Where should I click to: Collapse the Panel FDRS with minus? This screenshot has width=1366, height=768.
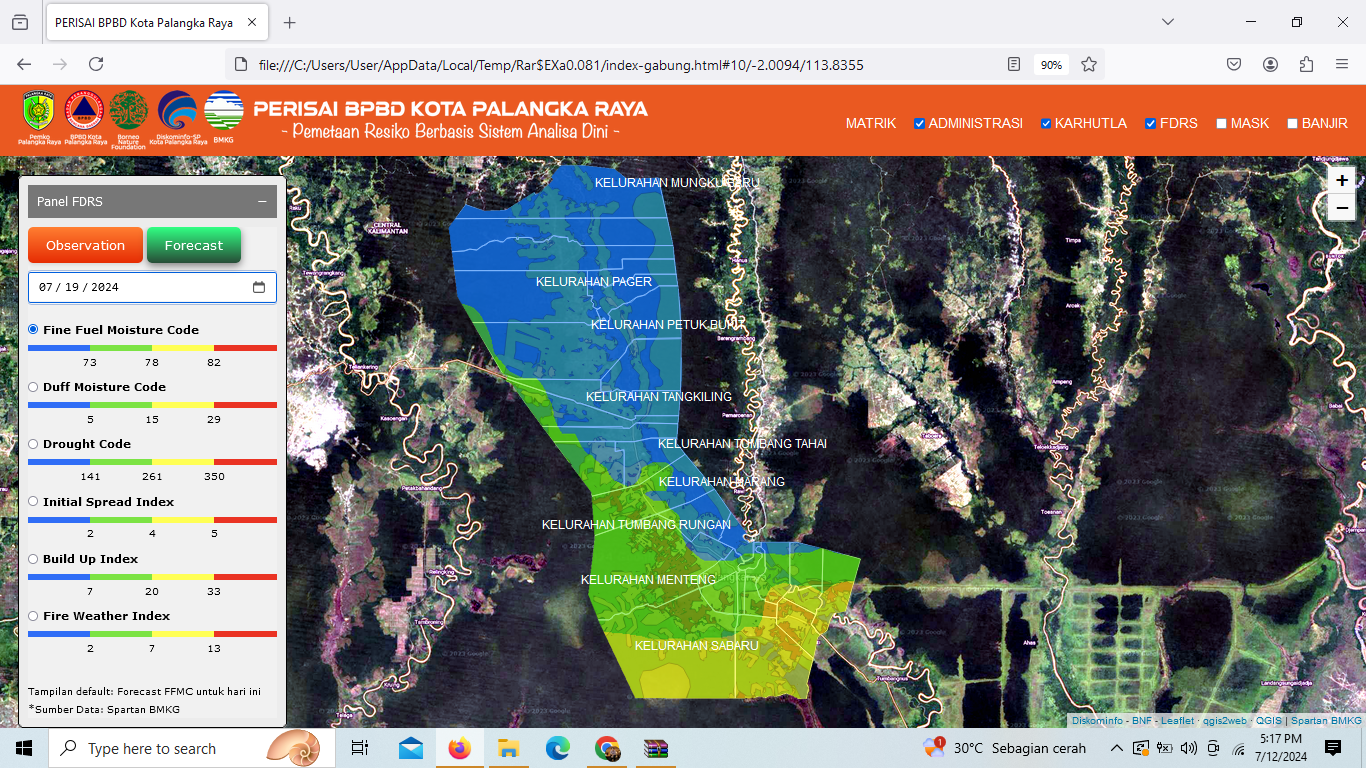click(x=262, y=201)
